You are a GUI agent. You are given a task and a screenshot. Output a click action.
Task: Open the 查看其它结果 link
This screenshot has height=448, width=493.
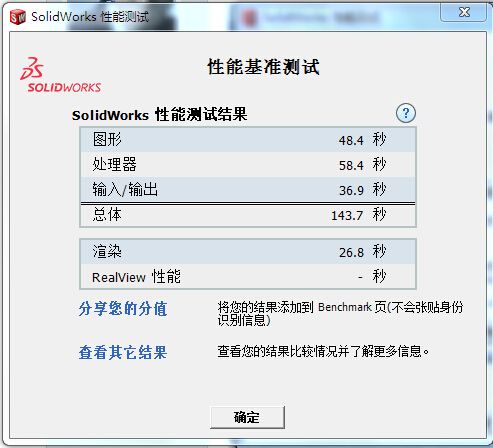123,352
